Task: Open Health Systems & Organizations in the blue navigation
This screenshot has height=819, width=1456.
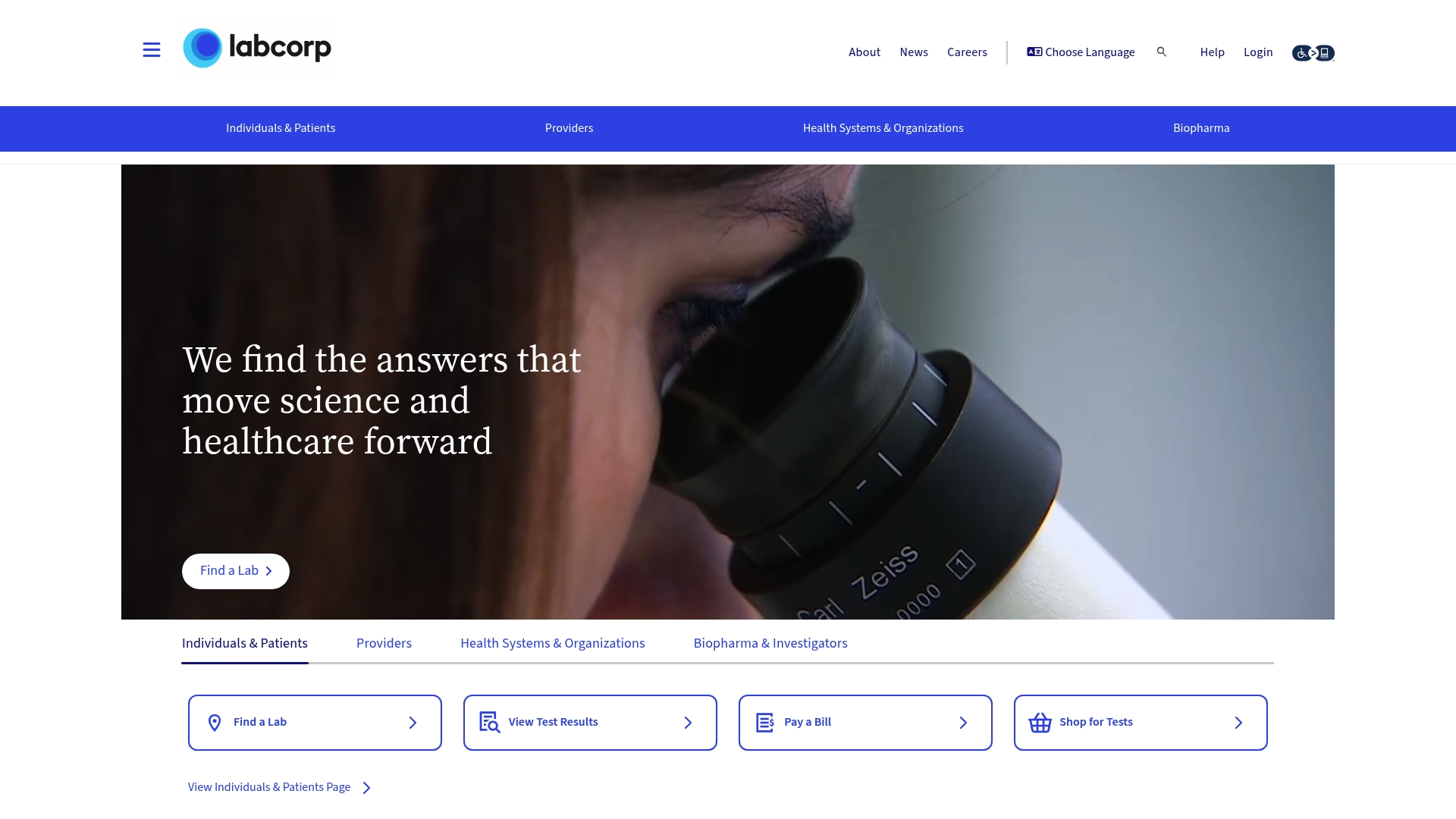Action: (x=883, y=128)
